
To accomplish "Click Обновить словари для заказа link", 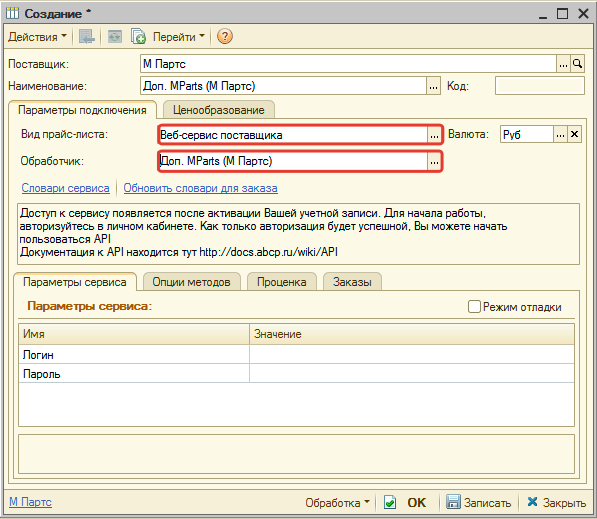I will pos(200,188).
